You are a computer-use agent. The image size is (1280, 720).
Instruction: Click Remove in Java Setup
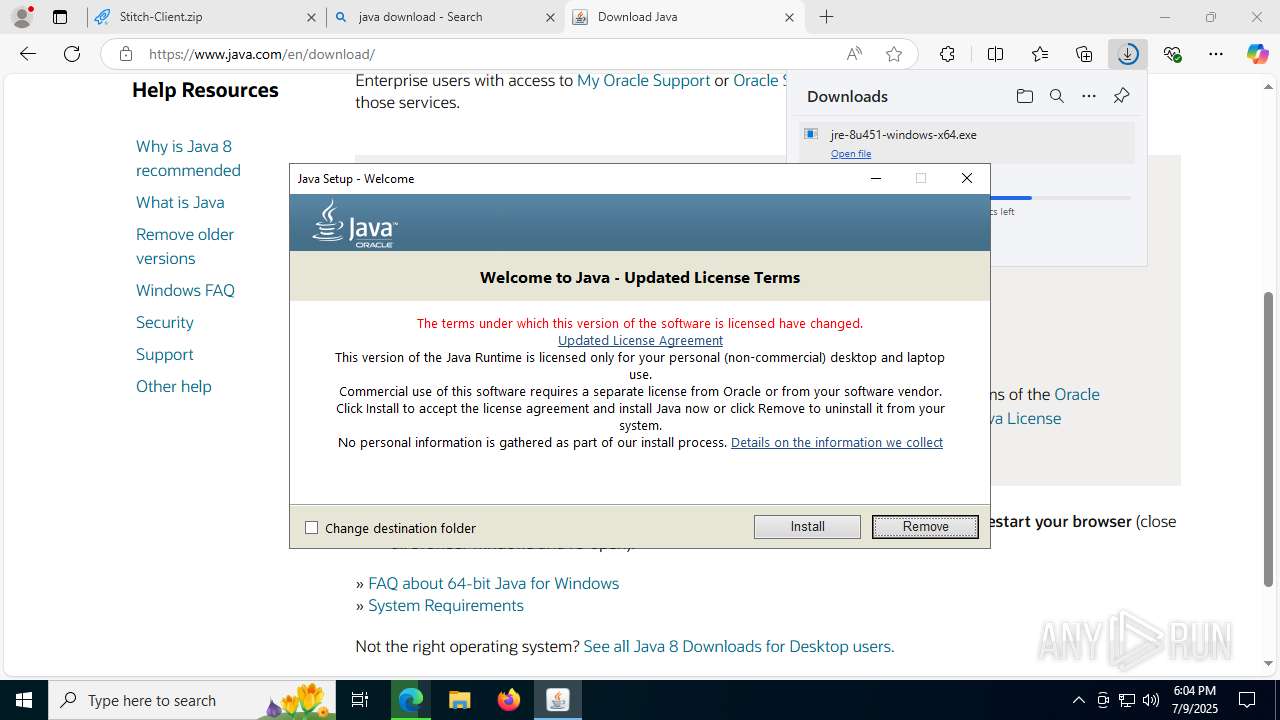pyautogui.click(x=925, y=527)
